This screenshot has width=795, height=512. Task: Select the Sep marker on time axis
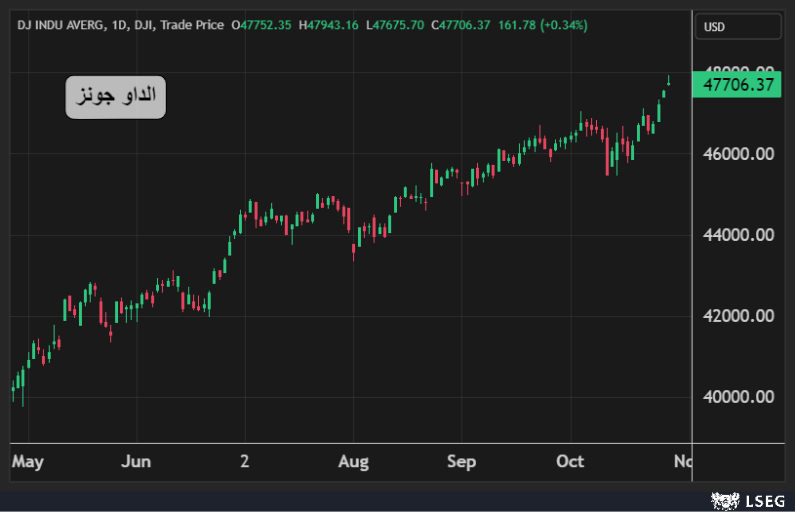click(x=461, y=461)
